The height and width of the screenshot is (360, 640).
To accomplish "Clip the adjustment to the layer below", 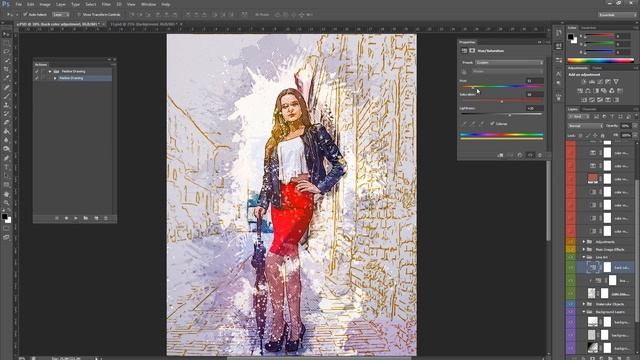I will 500,155.
